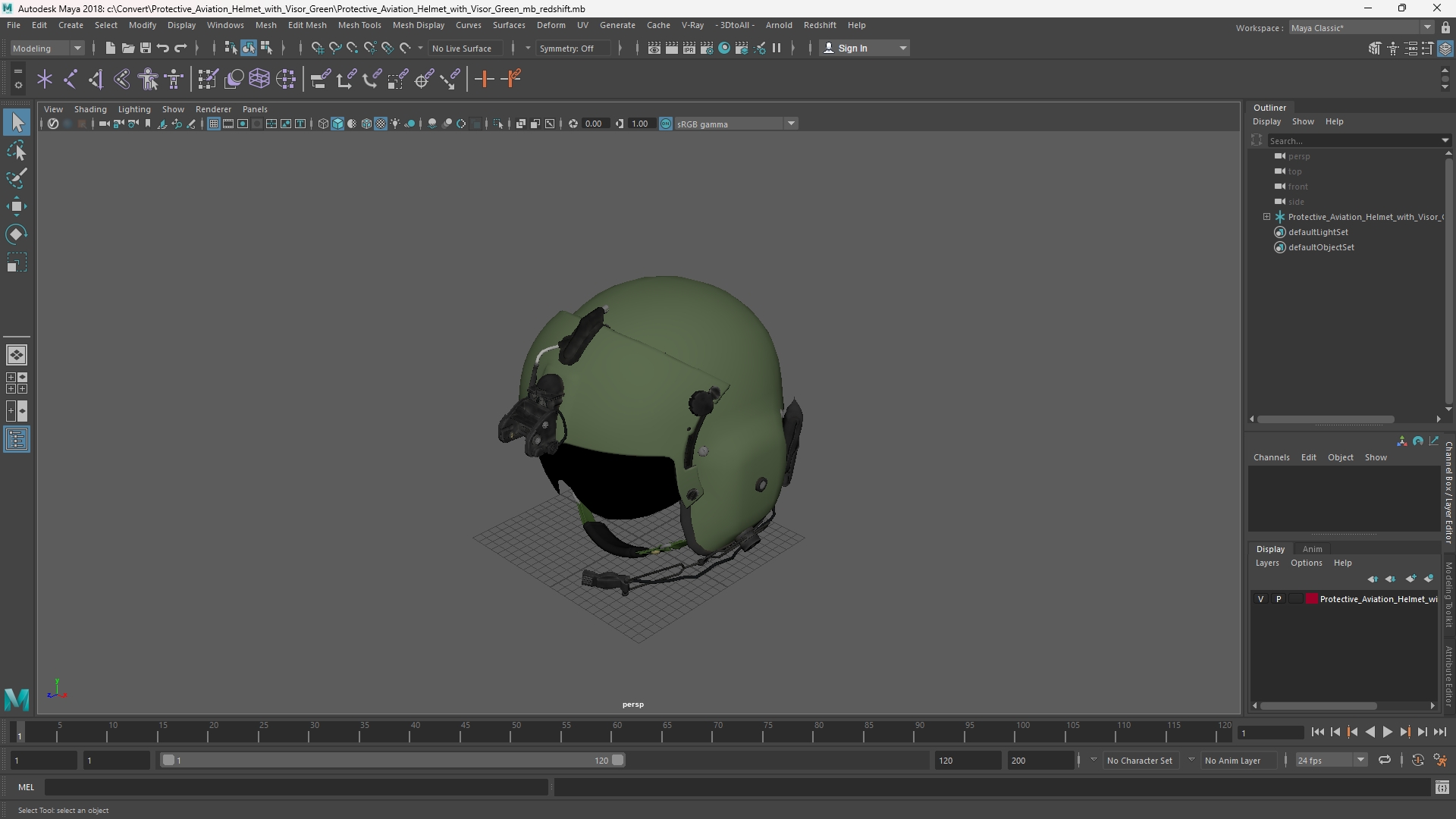Click the Script Editor icon

[1442, 788]
